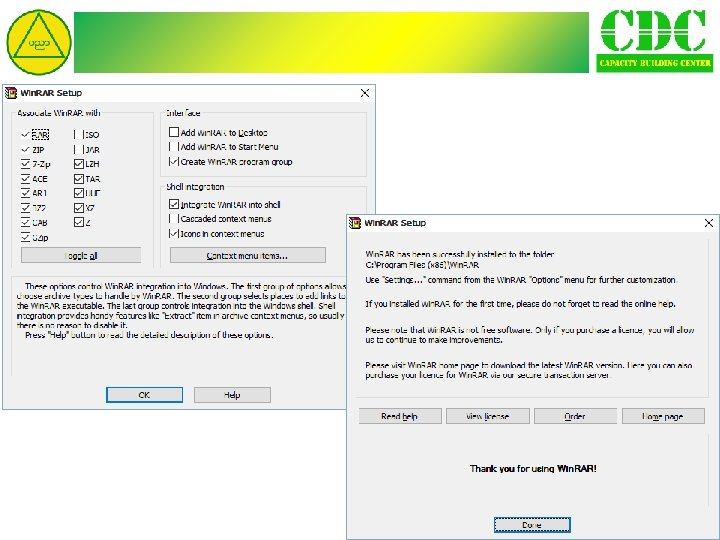Click the View license button
Image resolution: width=720 pixels, height=540 pixels.
(488, 416)
